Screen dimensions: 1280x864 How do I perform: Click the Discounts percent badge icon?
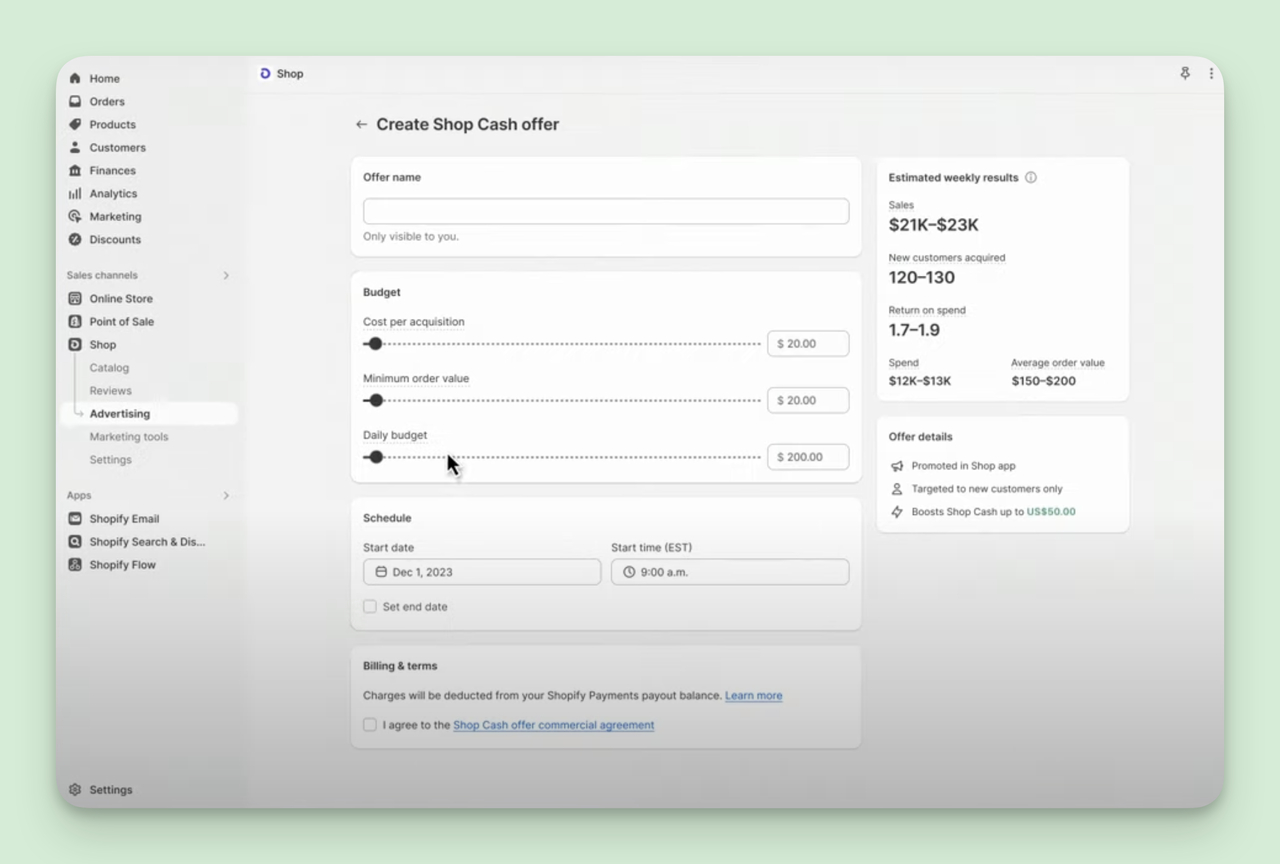click(x=75, y=239)
